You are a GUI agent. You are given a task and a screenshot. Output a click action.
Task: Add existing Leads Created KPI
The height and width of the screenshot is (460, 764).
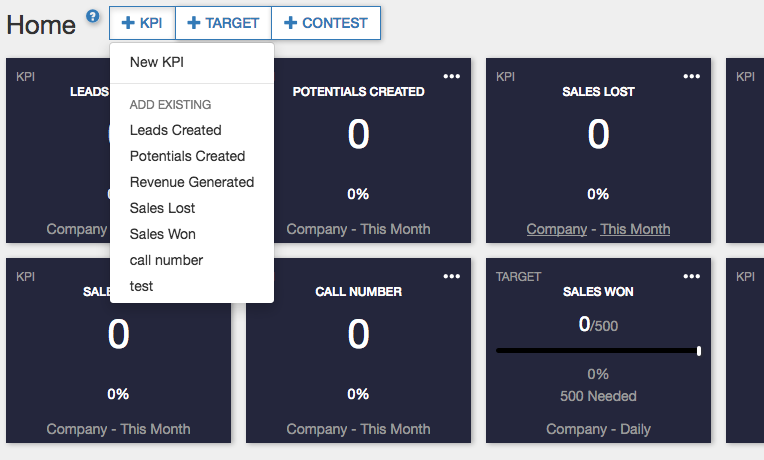point(175,130)
